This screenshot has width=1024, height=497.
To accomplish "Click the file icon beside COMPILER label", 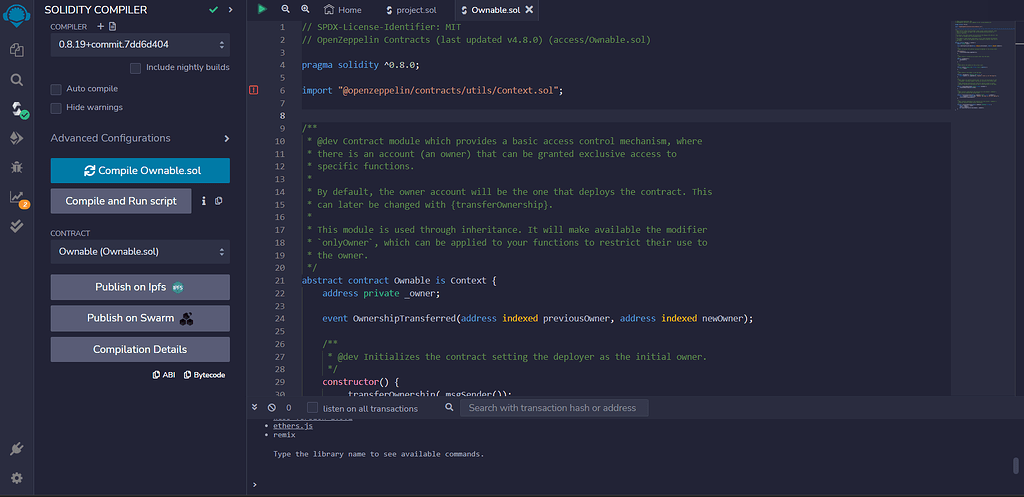I will (x=112, y=26).
